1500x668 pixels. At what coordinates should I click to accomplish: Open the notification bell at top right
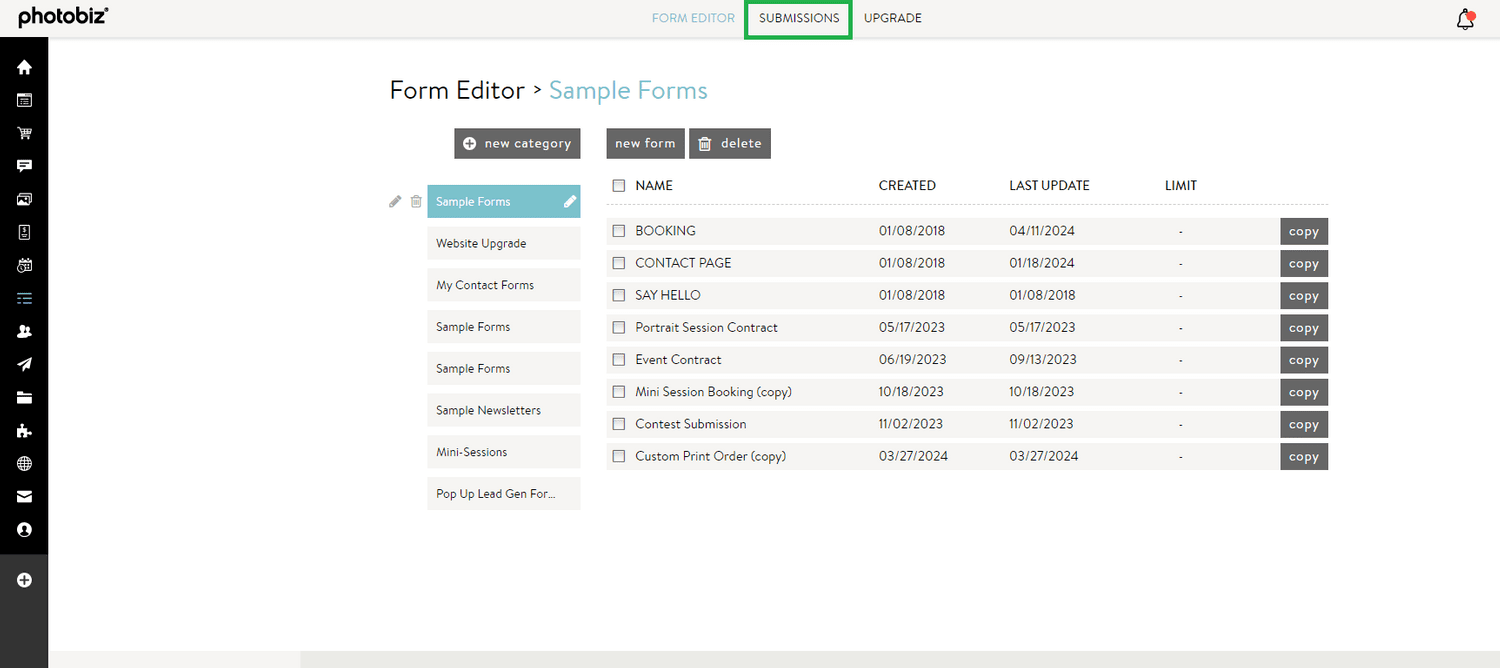pyautogui.click(x=1465, y=18)
